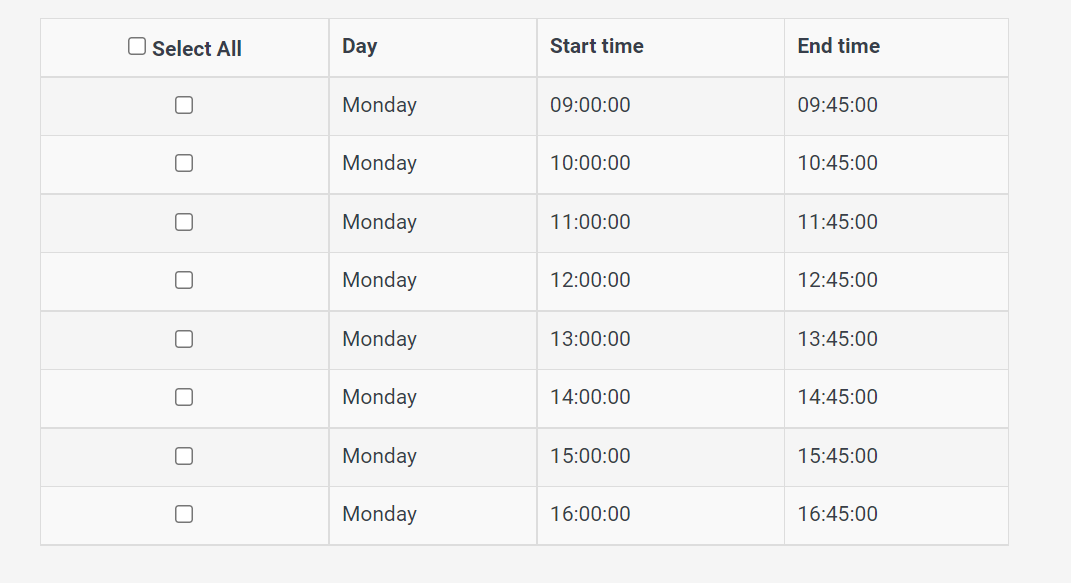Click the Select All label text
Viewport: 1071px width, 583px height.
click(x=197, y=49)
